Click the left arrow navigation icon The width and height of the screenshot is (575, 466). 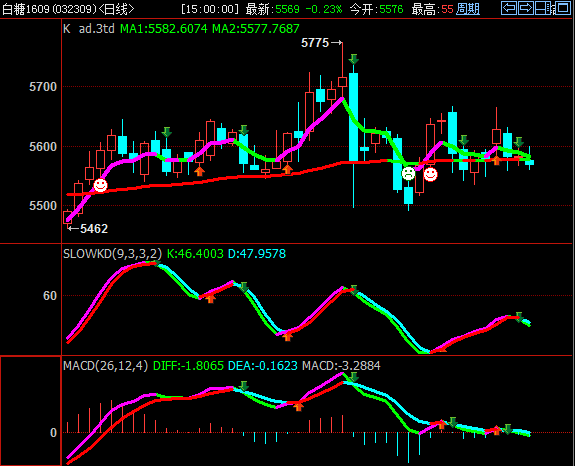(x=509, y=8)
